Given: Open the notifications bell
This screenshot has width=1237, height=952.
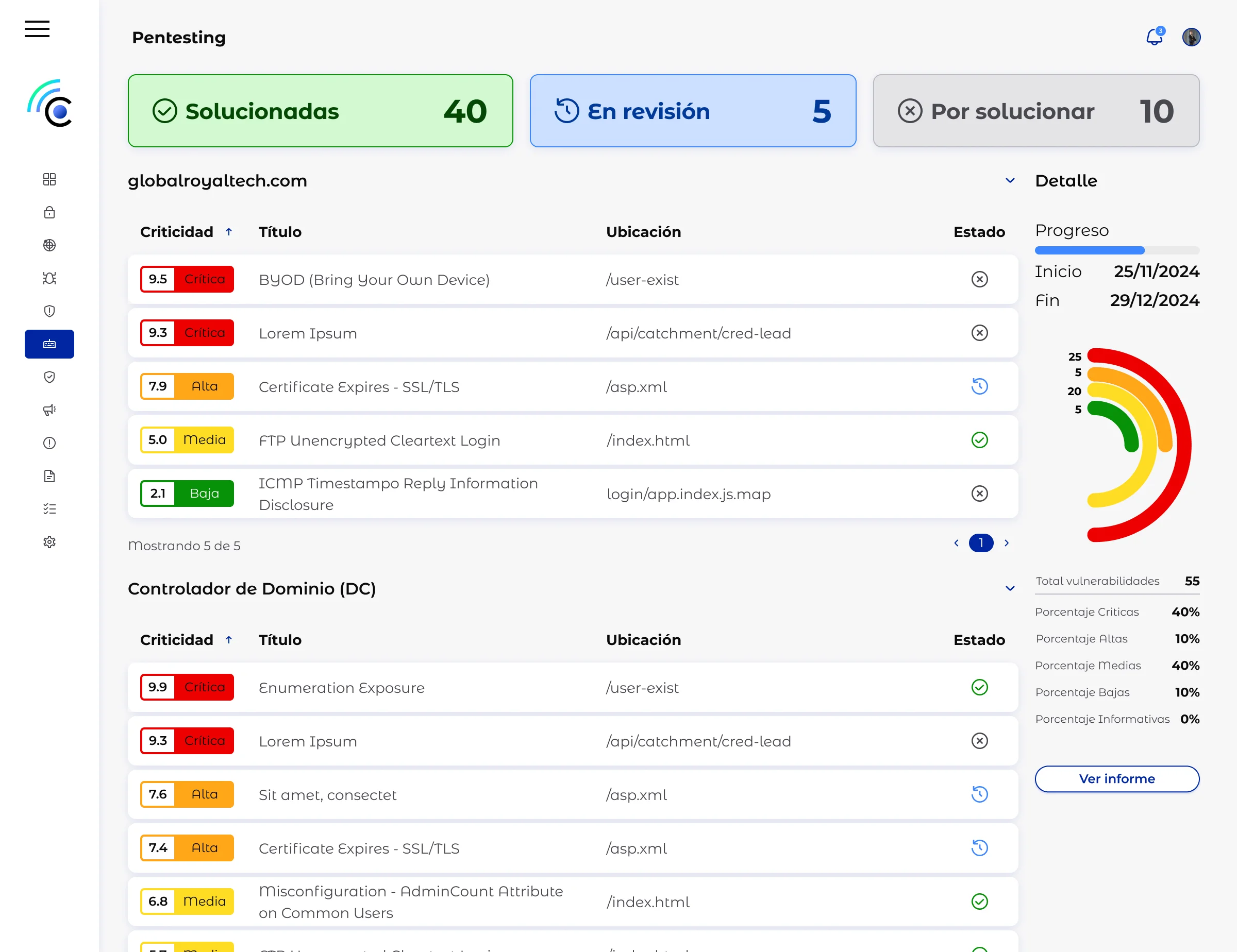Looking at the screenshot, I should 1155,37.
